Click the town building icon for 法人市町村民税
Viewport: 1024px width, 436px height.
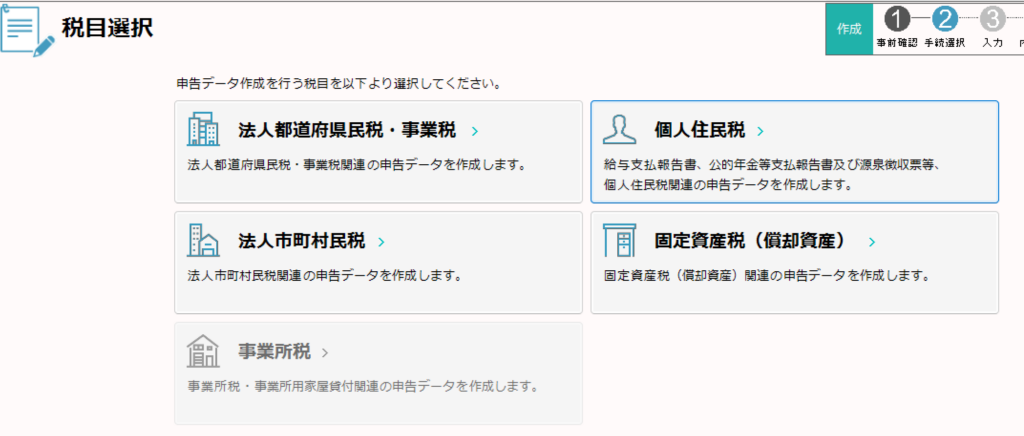point(203,241)
